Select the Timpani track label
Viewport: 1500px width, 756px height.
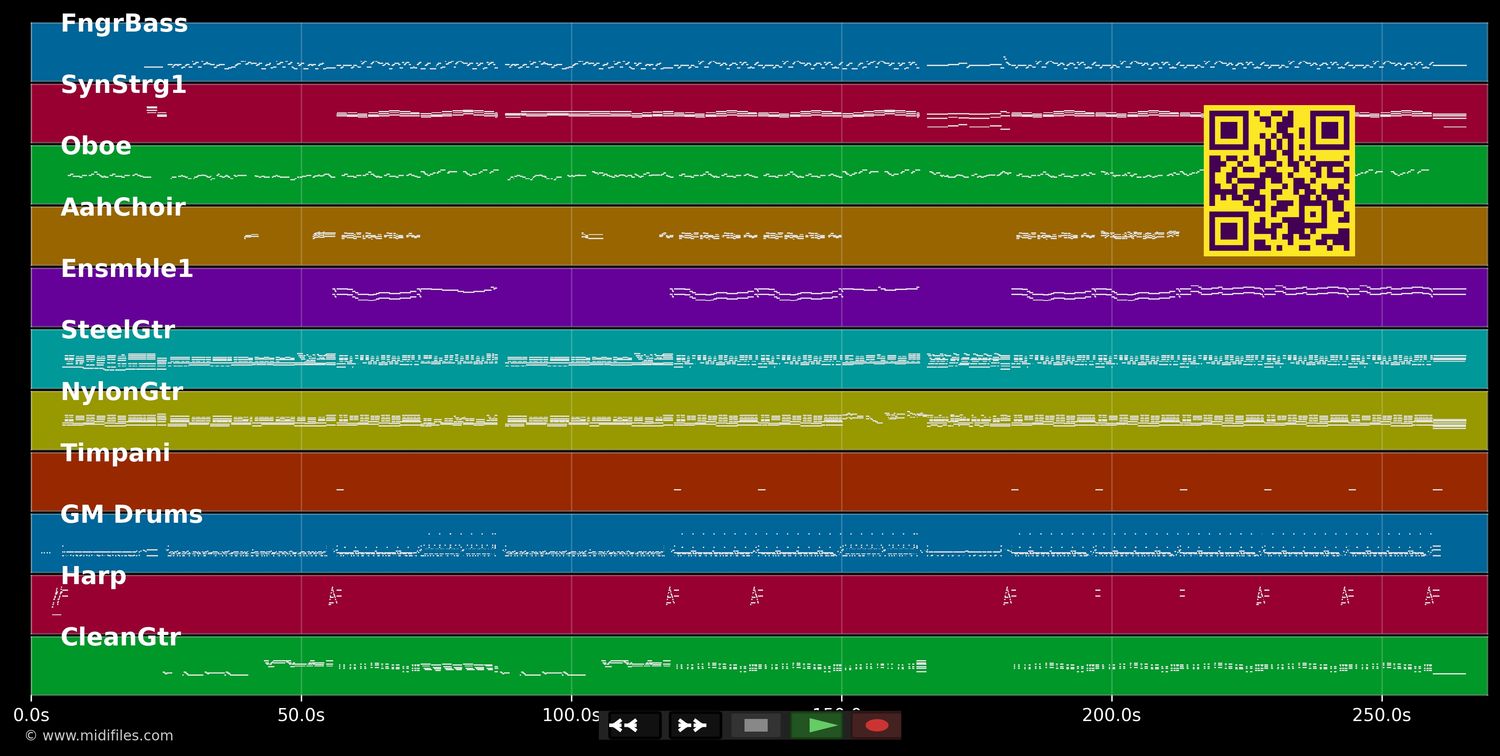click(x=115, y=453)
